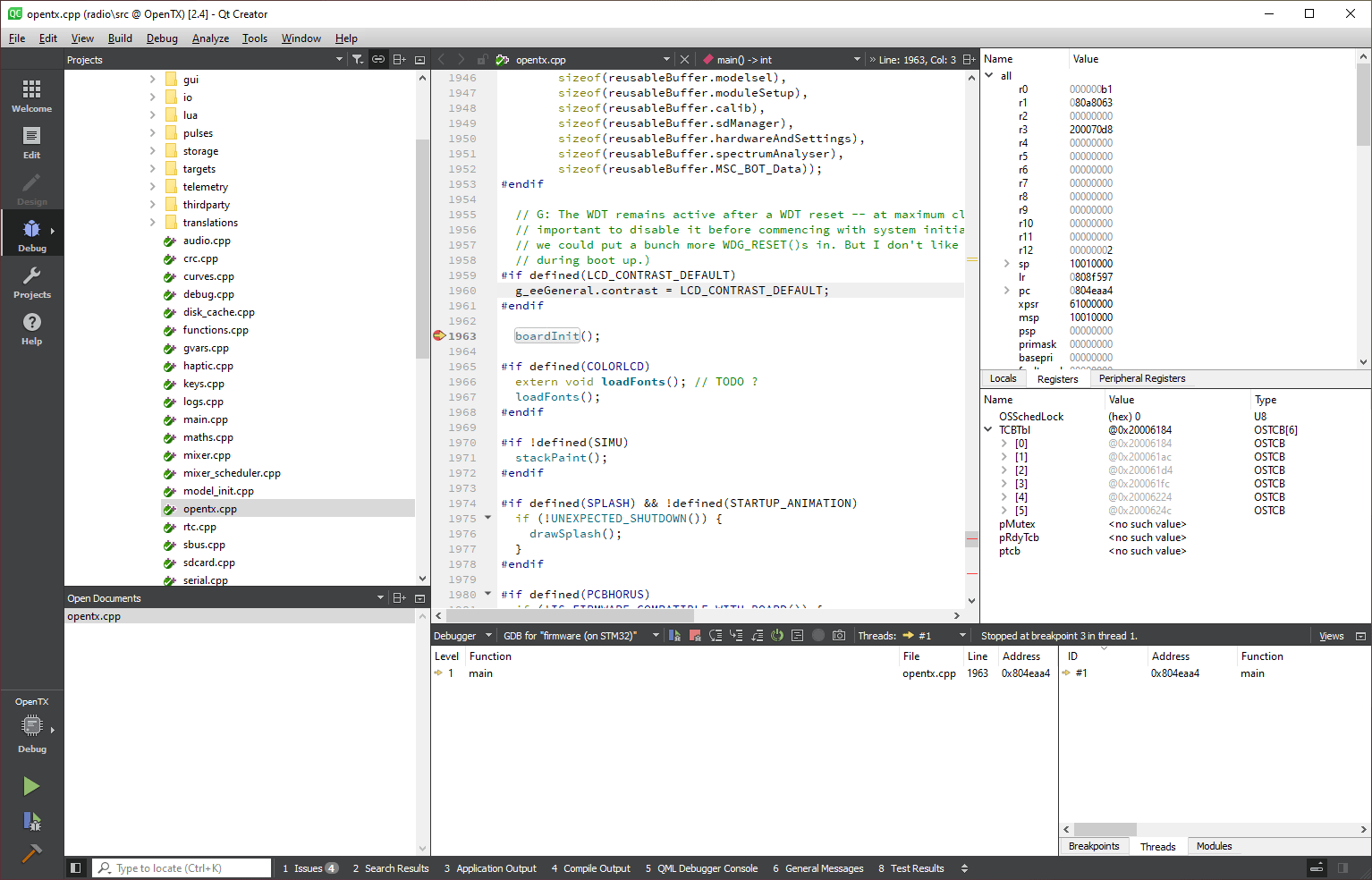Open the Compile Output pane
The width and height of the screenshot is (1372, 880).
[590, 867]
